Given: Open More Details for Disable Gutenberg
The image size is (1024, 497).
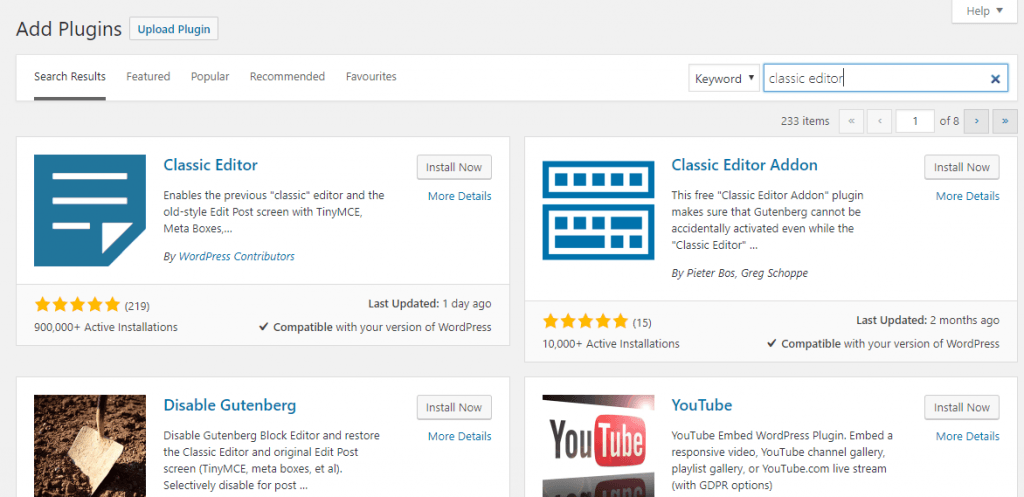Looking at the screenshot, I should pos(459,436).
